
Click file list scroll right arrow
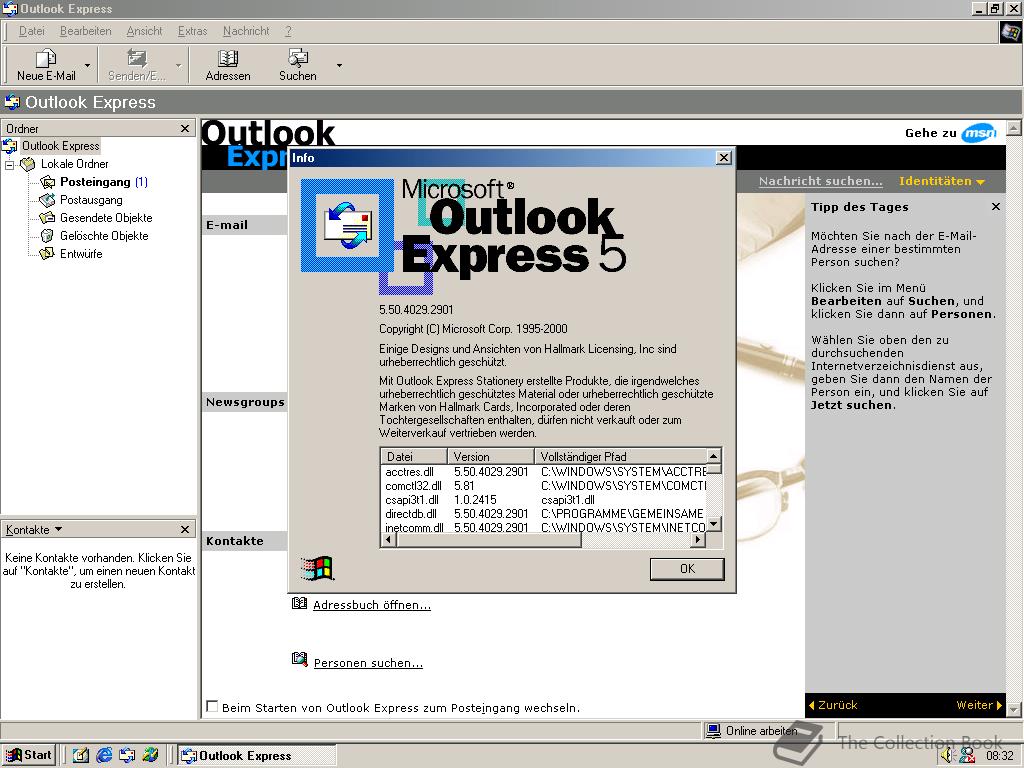coord(698,539)
